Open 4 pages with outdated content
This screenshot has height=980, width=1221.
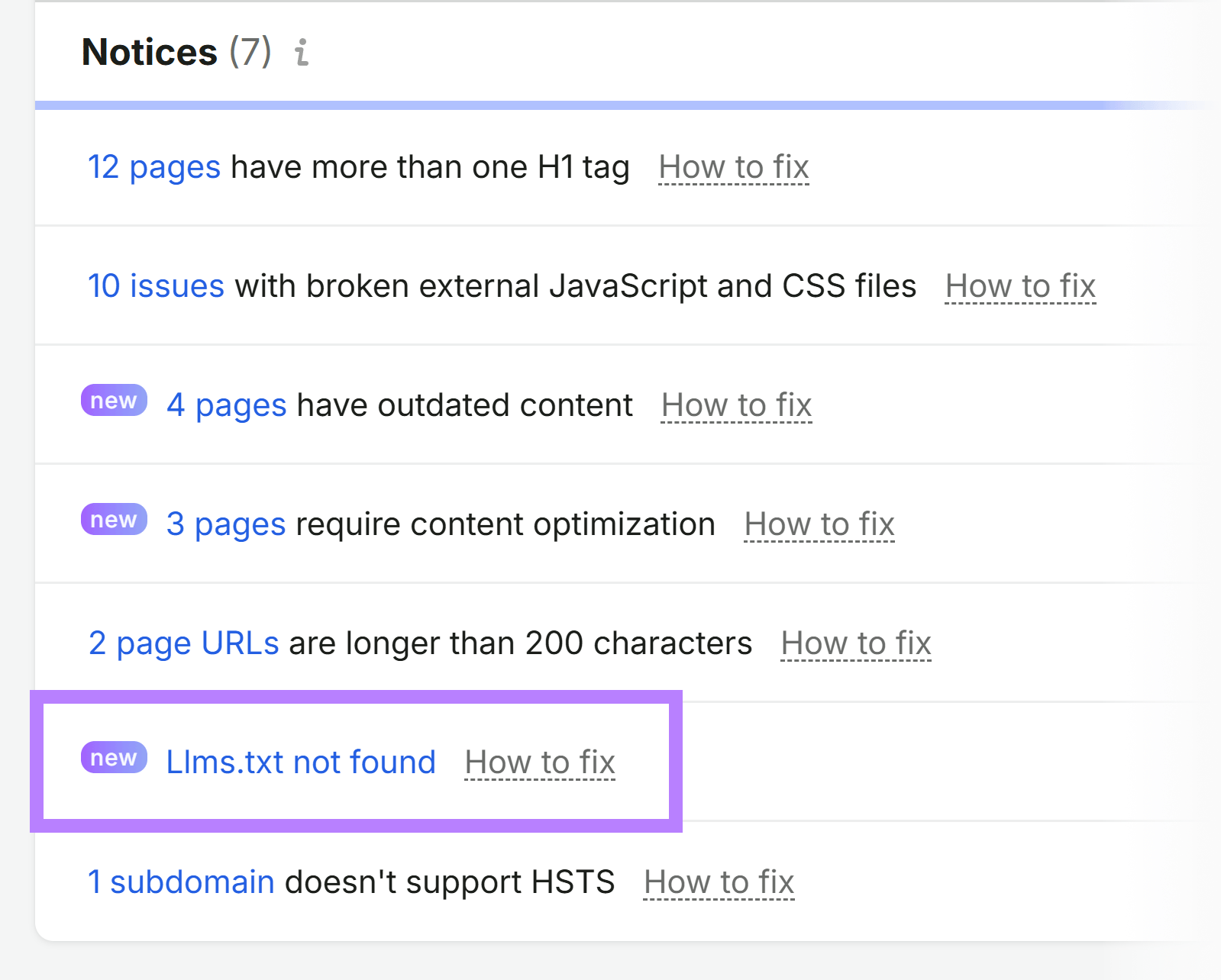point(227,405)
